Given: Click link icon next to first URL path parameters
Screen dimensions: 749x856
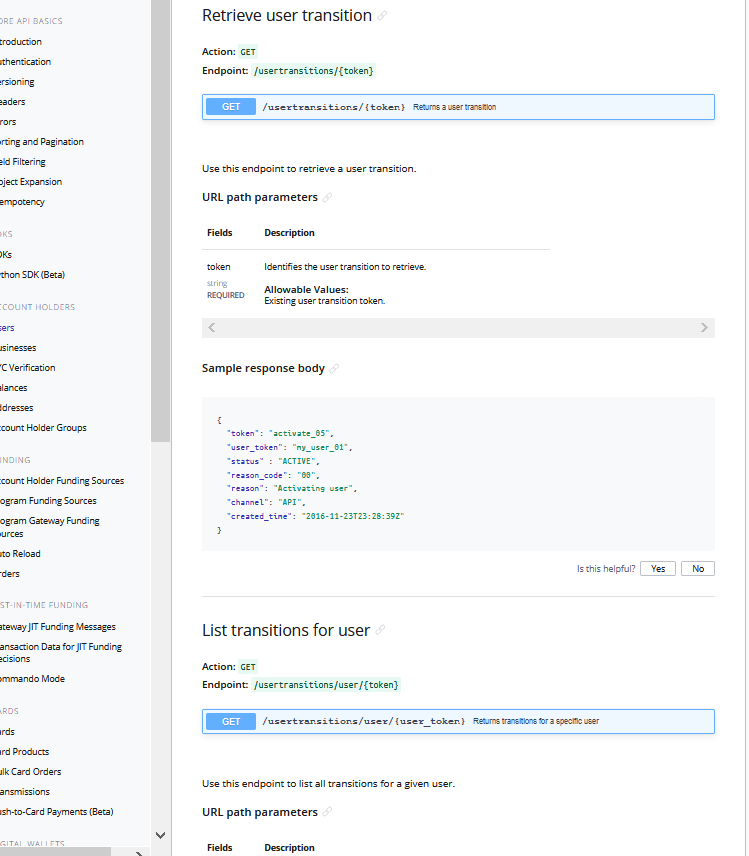Looking at the screenshot, I should [327, 198].
